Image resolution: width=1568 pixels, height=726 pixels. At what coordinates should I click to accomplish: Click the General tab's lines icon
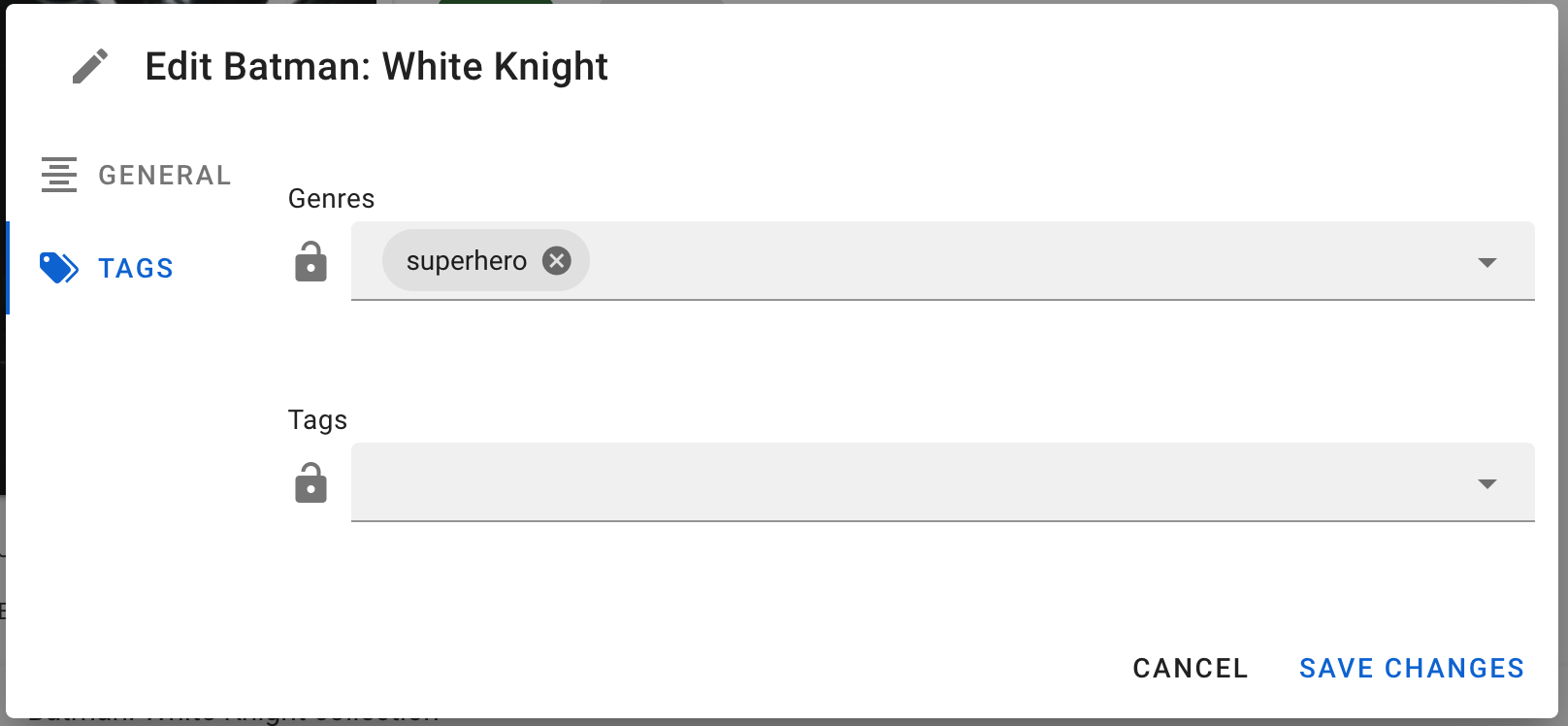tap(59, 175)
